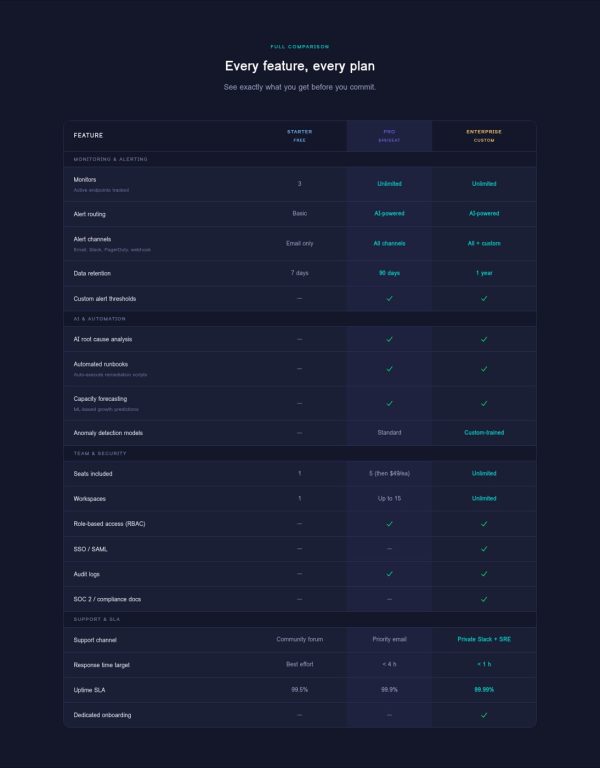Image resolution: width=600 pixels, height=768 pixels.
Task: Click the Capacity forecasting Enterprise checkmark
Action: coord(484,404)
